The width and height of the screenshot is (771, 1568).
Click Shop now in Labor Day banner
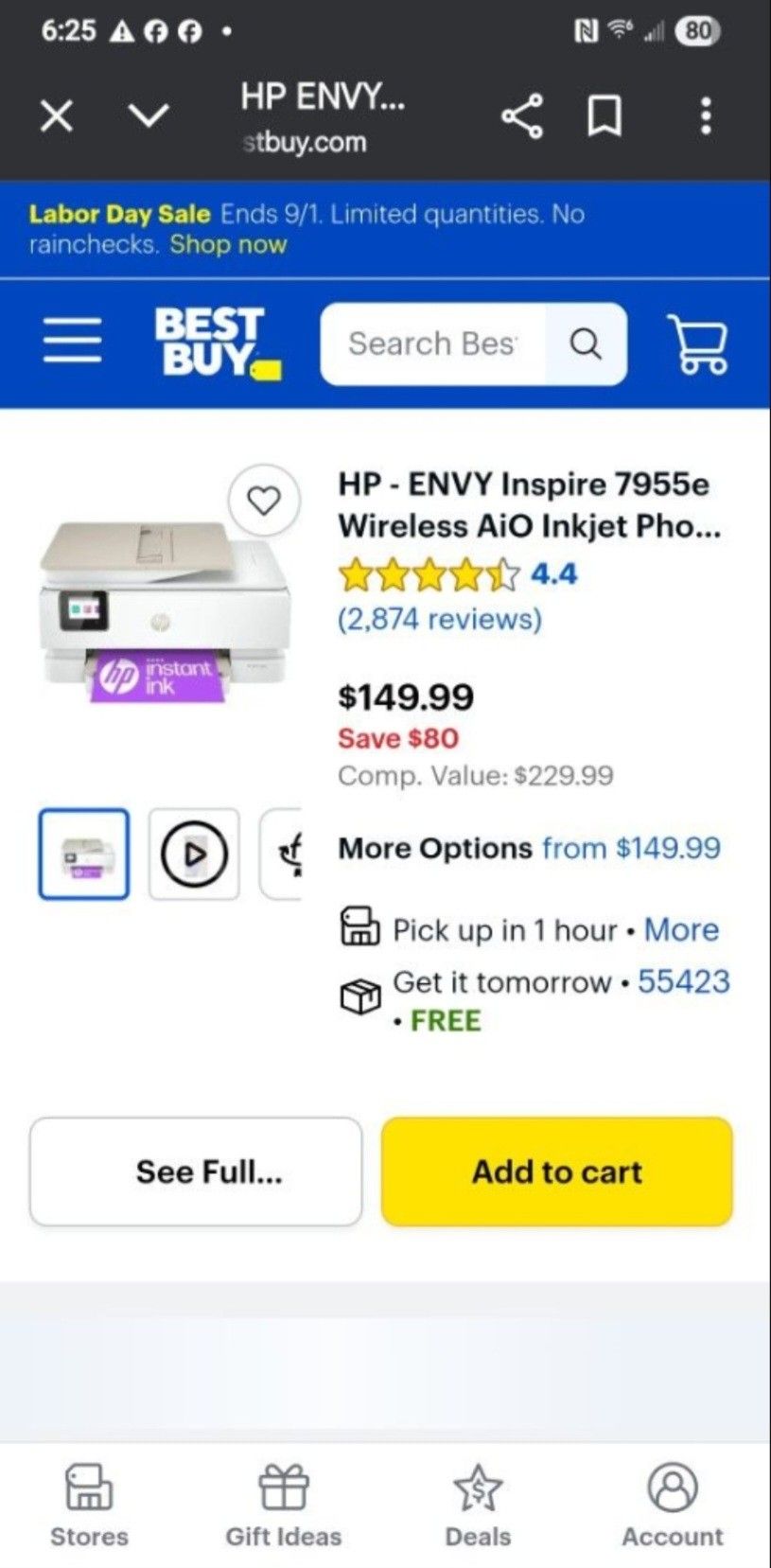228,245
